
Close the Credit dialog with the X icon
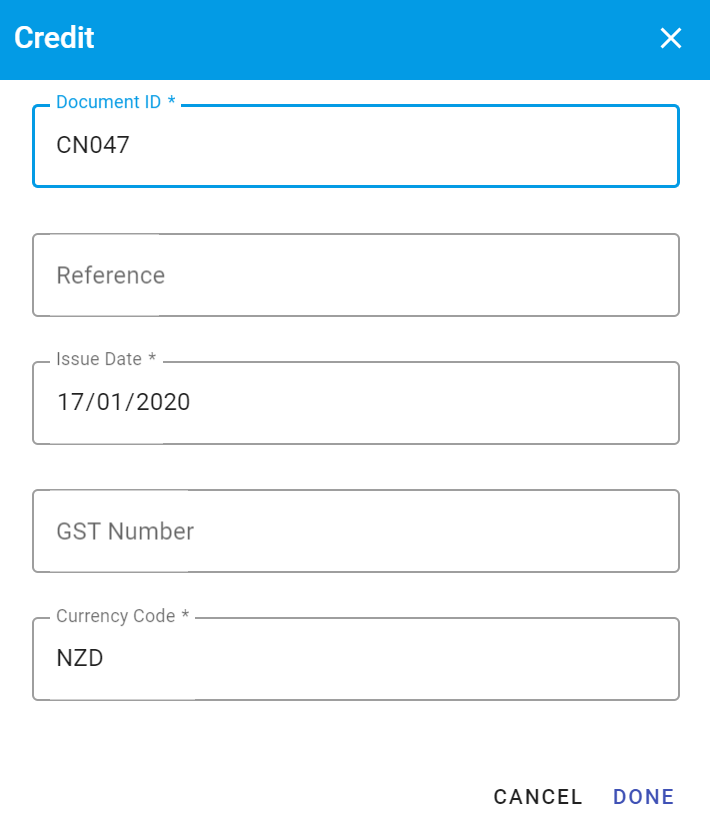point(670,38)
